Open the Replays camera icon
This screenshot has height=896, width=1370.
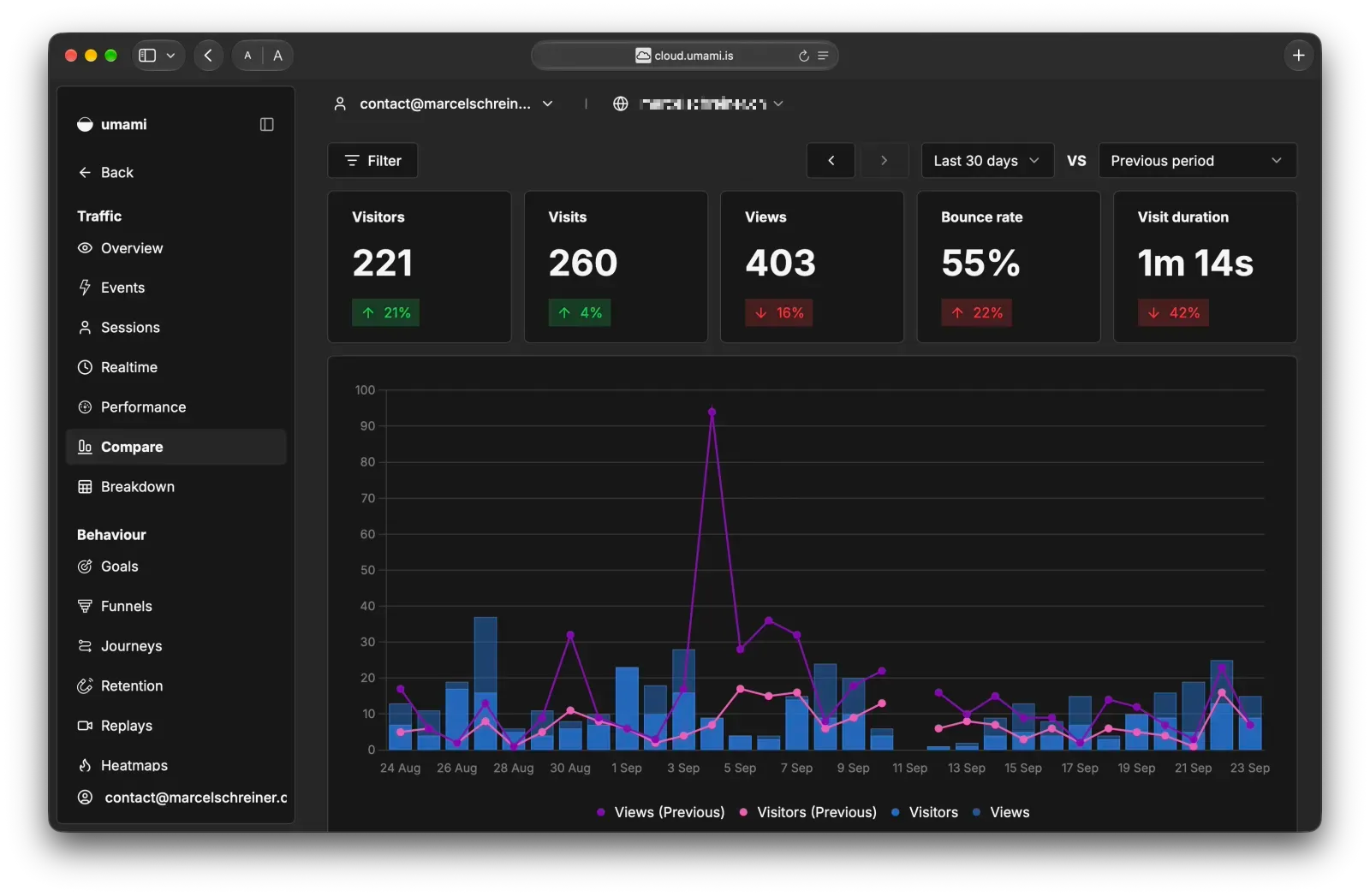coord(85,726)
